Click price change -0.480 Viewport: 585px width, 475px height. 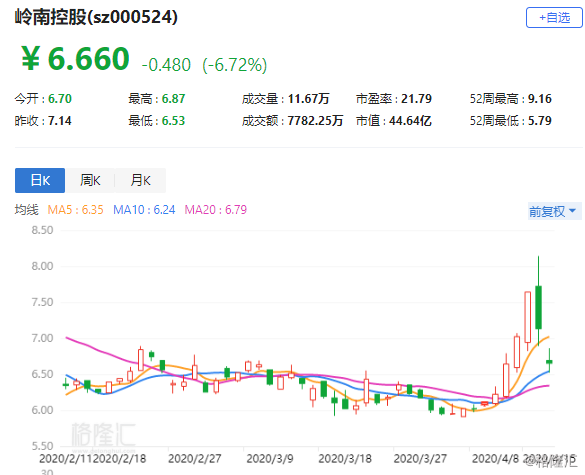[166, 65]
